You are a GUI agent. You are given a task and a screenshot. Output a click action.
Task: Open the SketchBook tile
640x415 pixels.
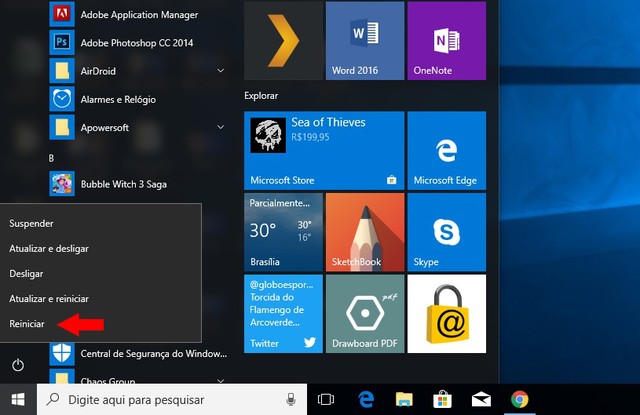click(365, 232)
